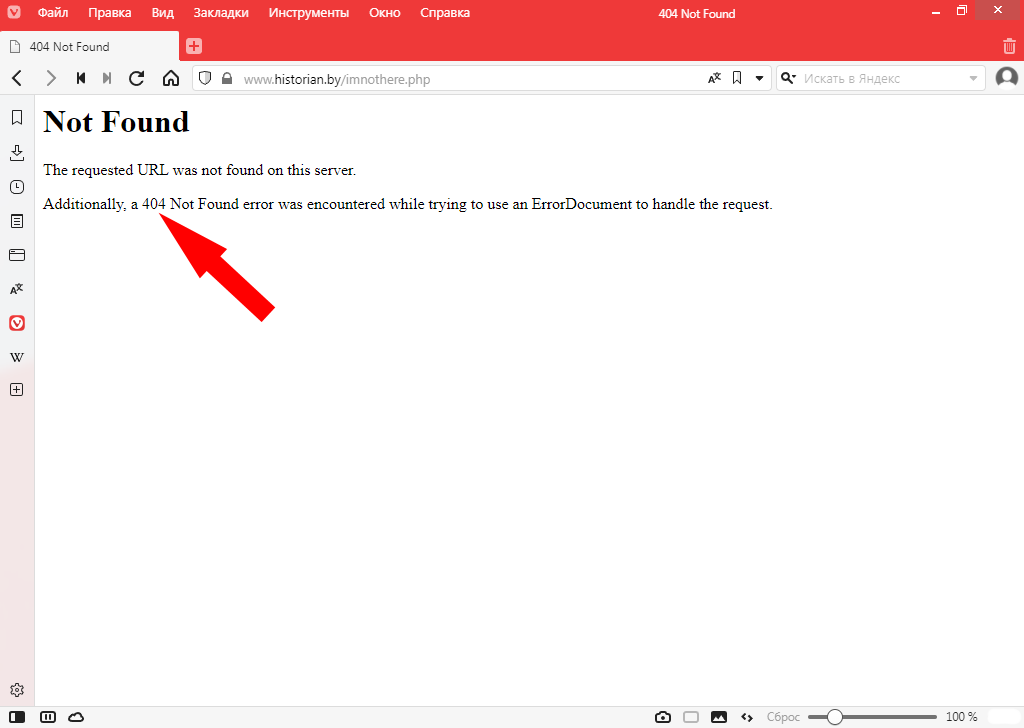Show the History panel clock icon
The image size is (1024, 728).
16,187
